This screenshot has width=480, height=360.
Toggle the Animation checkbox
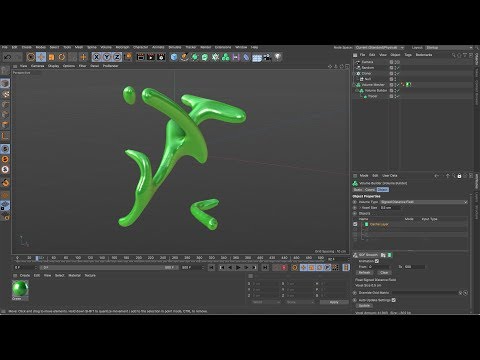pyautogui.click(x=377, y=261)
